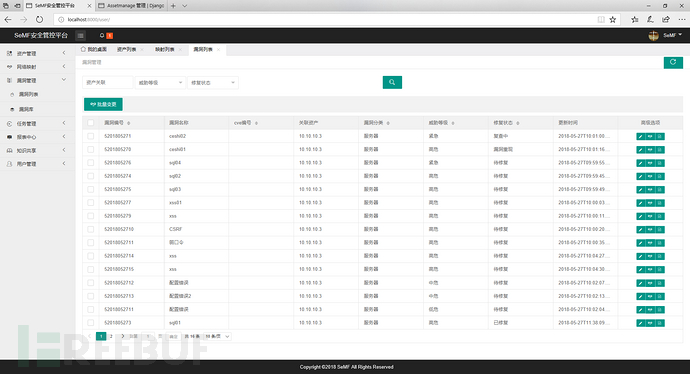Expand the 资产管理 sidebar menu
The image size is (690, 374).
[37, 53]
